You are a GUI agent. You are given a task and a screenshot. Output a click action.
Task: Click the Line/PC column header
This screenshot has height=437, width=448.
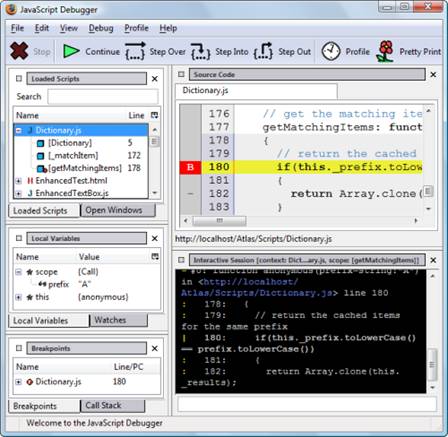(x=128, y=367)
